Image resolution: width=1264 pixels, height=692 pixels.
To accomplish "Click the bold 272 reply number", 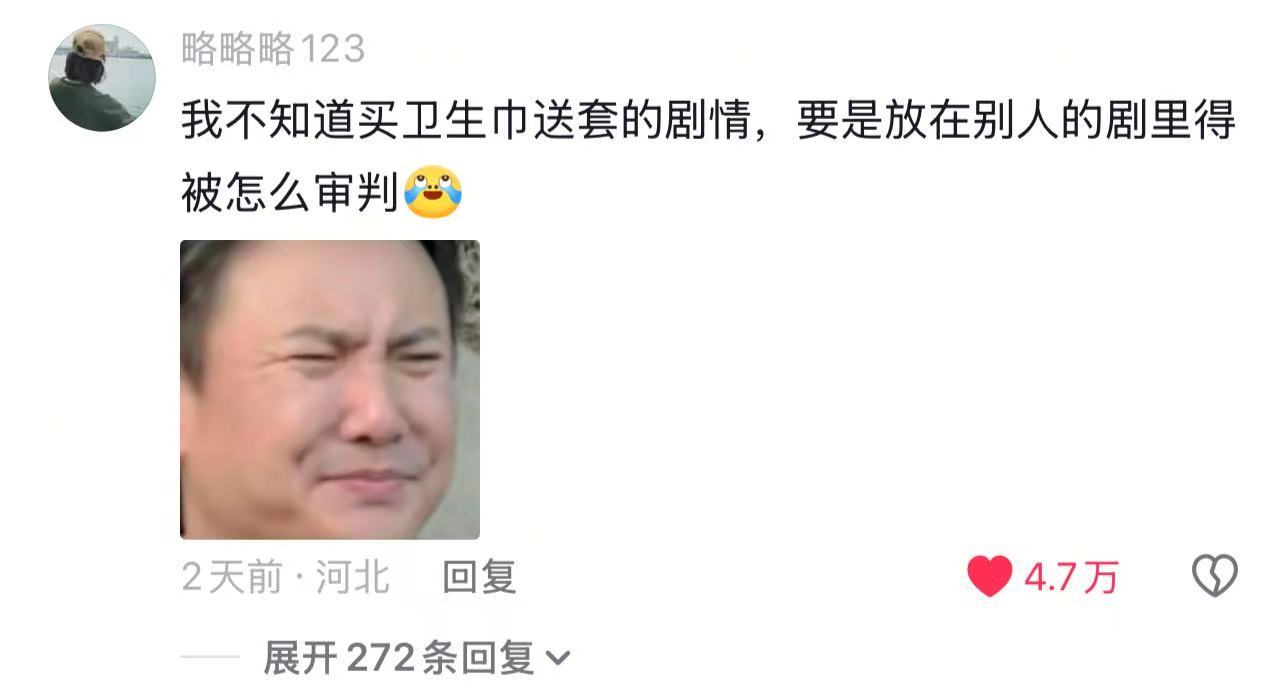I will (380, 658).
